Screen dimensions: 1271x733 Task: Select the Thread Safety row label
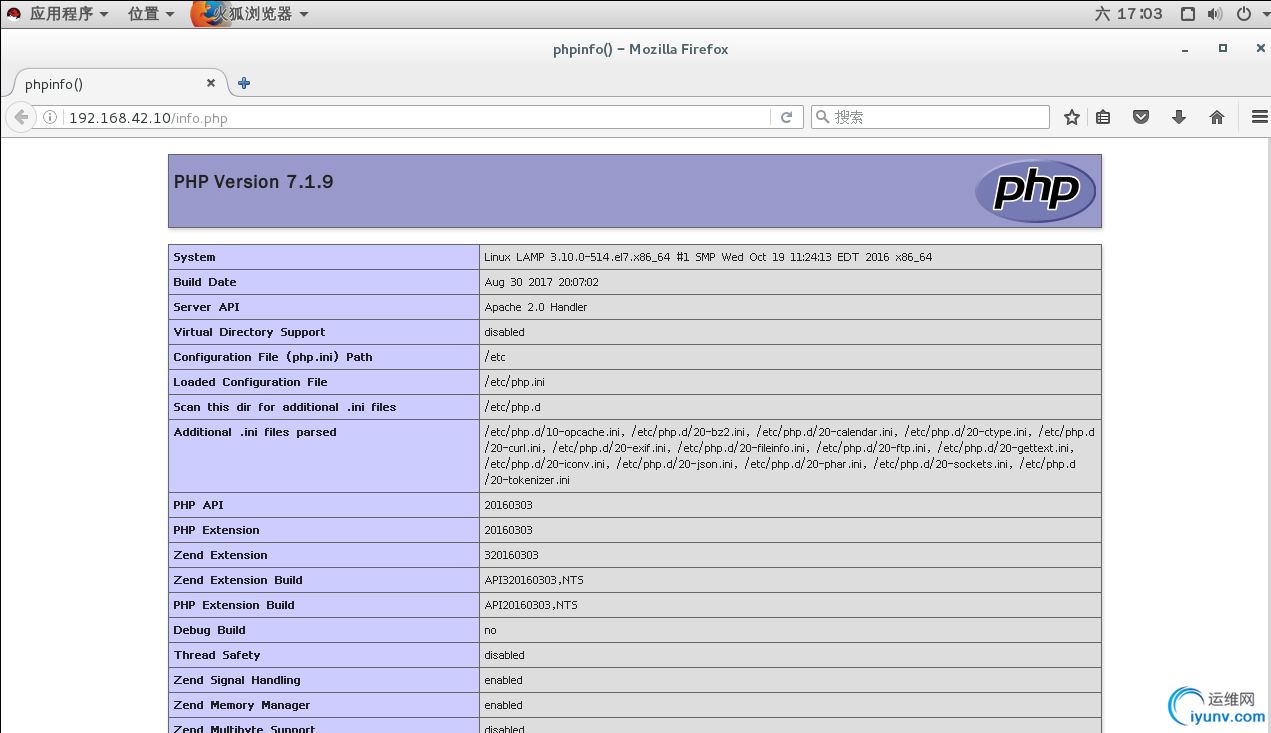[217, 655]
